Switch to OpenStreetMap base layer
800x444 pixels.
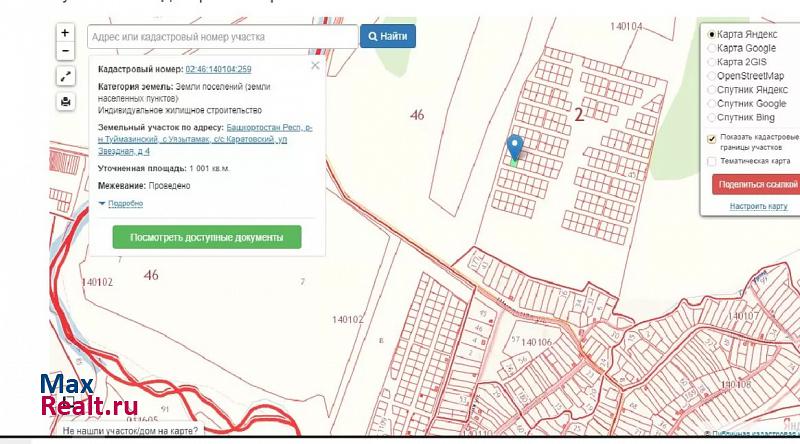click(x=712, y=76)
